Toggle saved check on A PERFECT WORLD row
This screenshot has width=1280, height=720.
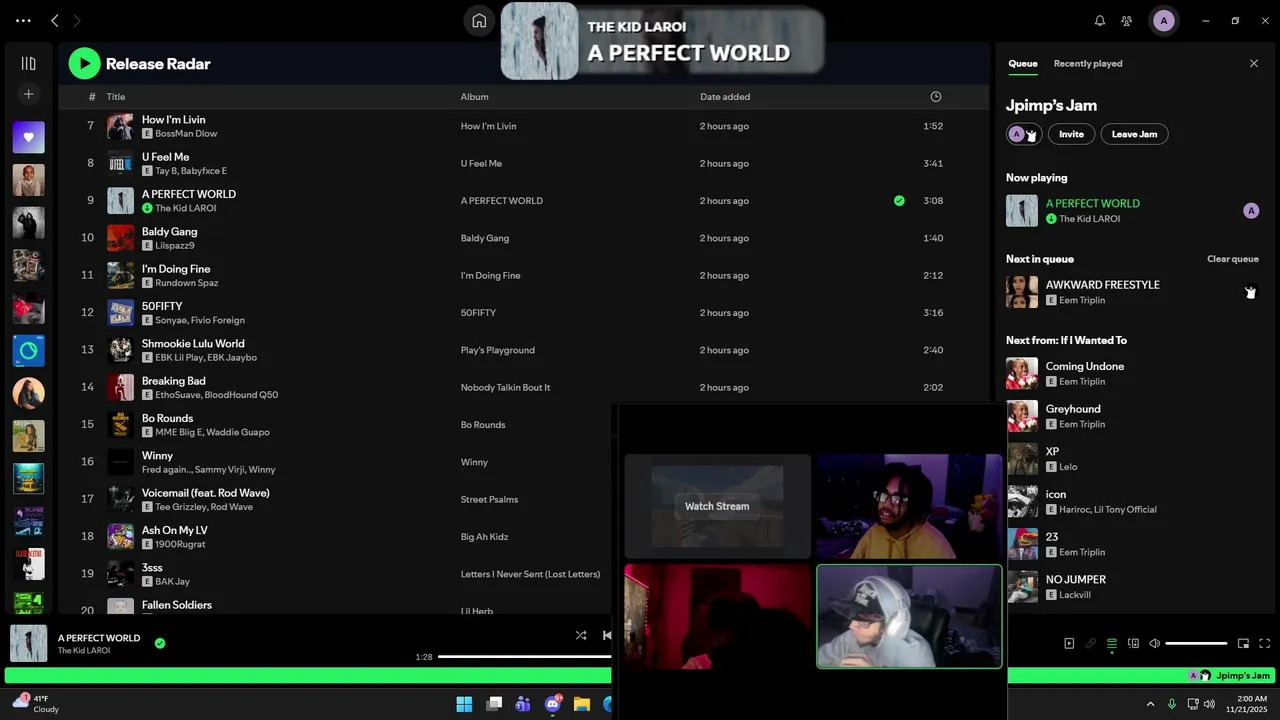point(899,201)
